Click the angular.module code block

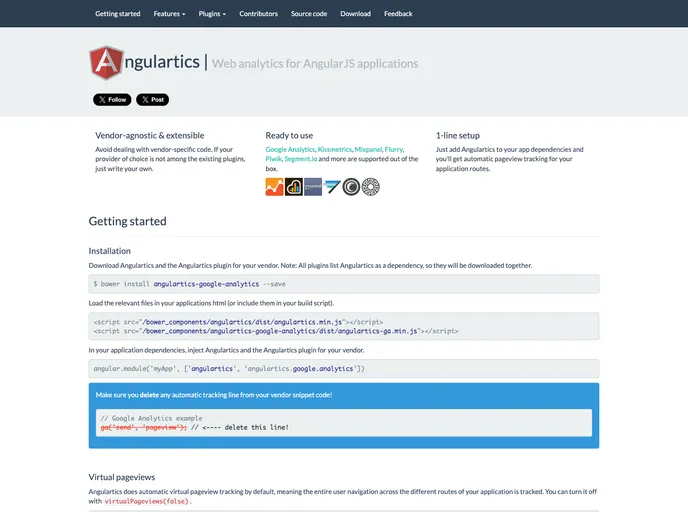344,369
